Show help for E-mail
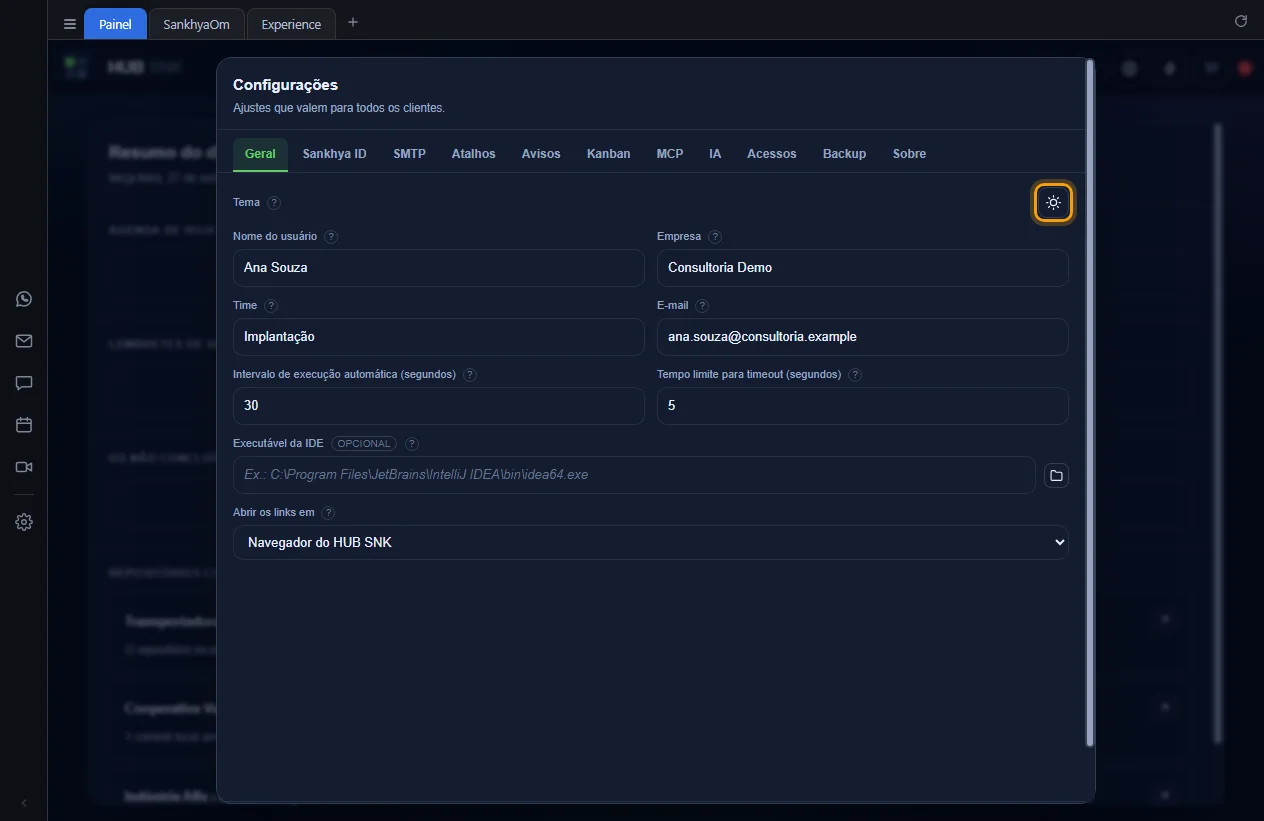 click(x=702, y=306)
